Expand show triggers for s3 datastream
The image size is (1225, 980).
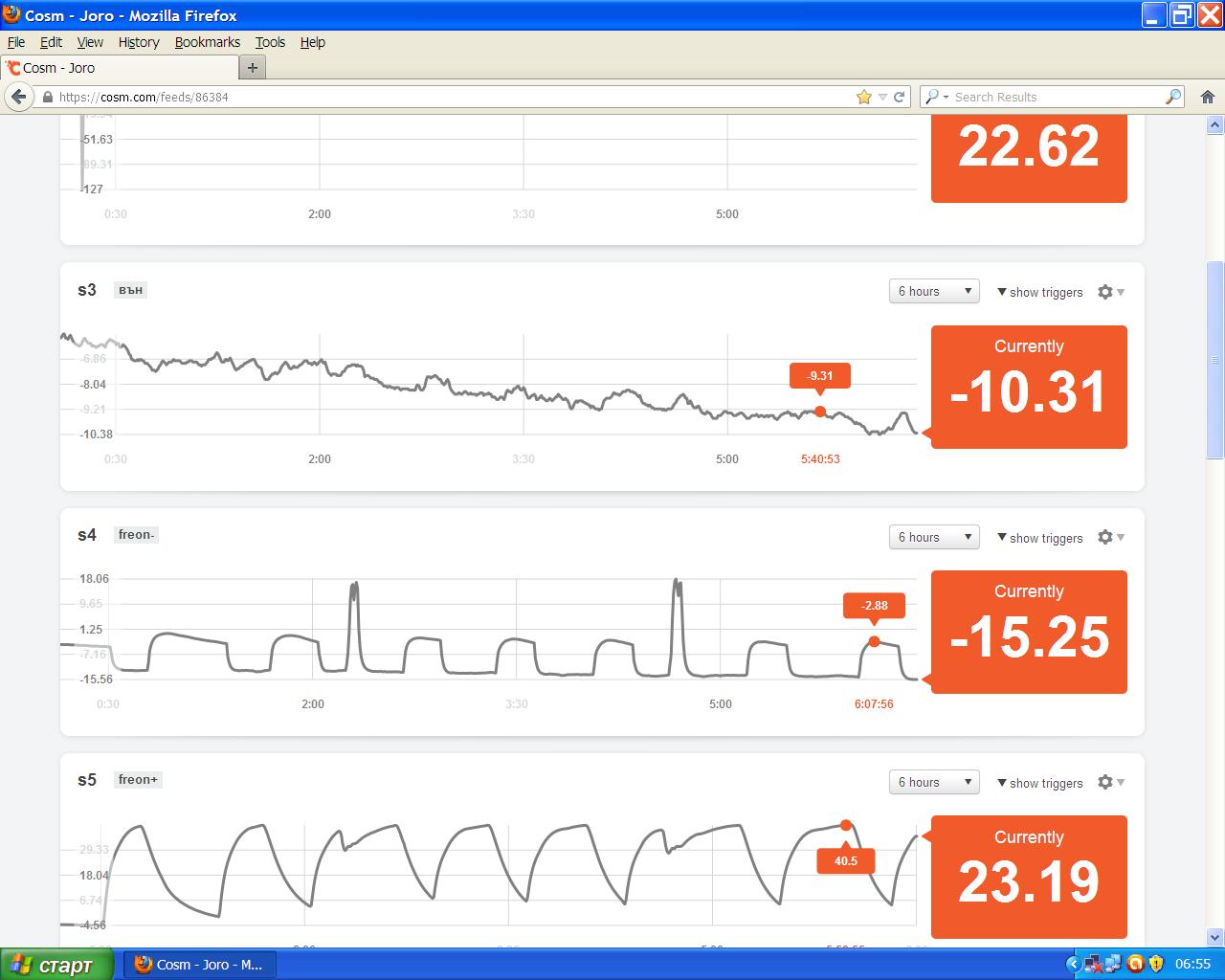coord(1039,292)
